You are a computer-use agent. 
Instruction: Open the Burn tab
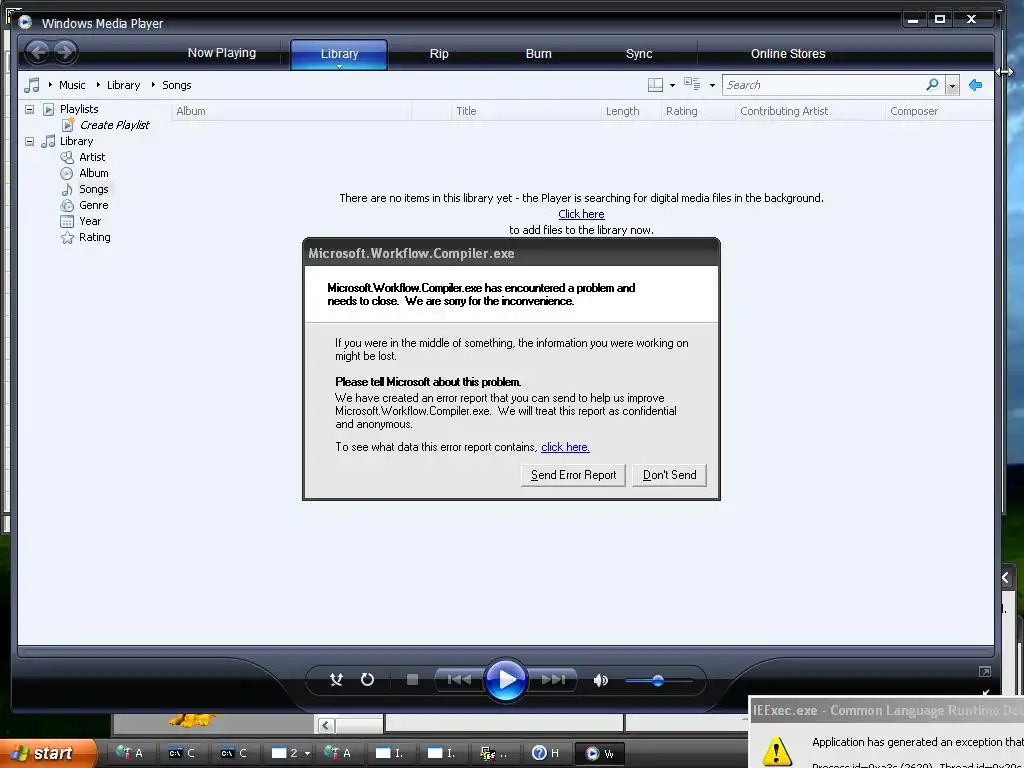click(539, 54)
